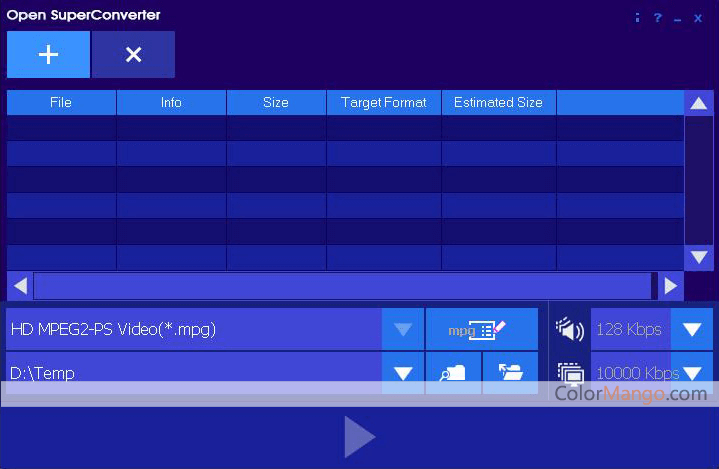Click the horizontal scrollbar thumb
The height and width of the screenshot is (469, 719).
345,286
